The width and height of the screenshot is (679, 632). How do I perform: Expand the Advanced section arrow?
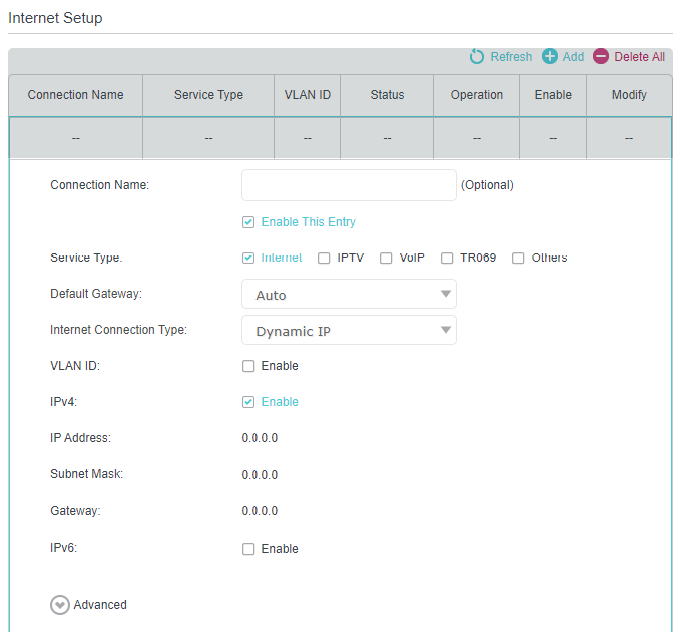[60, 605]
